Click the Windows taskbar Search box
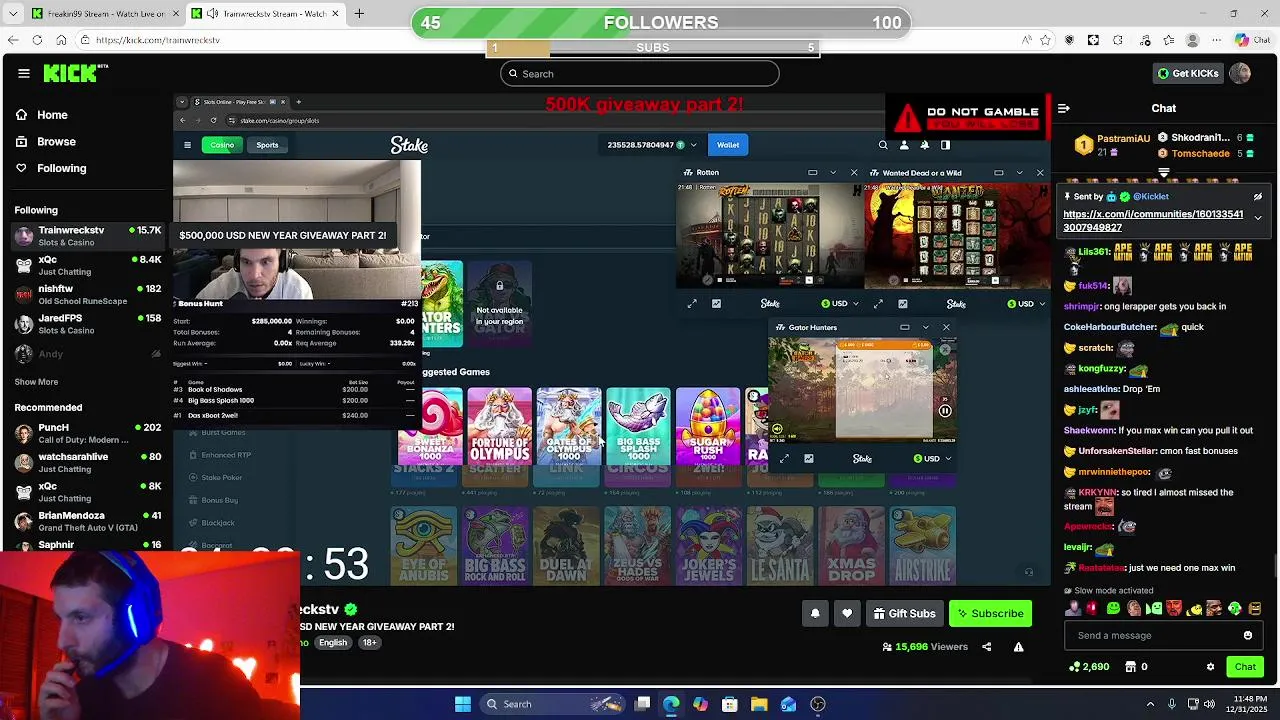This screenshot has width=1280, height=720. pyautogui.click(x=553, y=704)
